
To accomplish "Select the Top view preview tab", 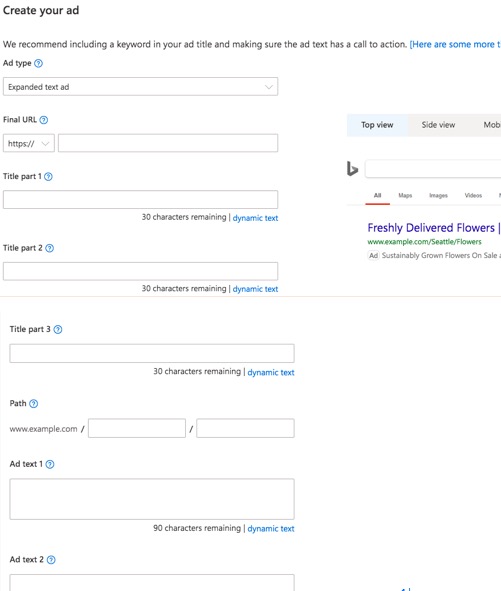I will (x=377, y=125).
